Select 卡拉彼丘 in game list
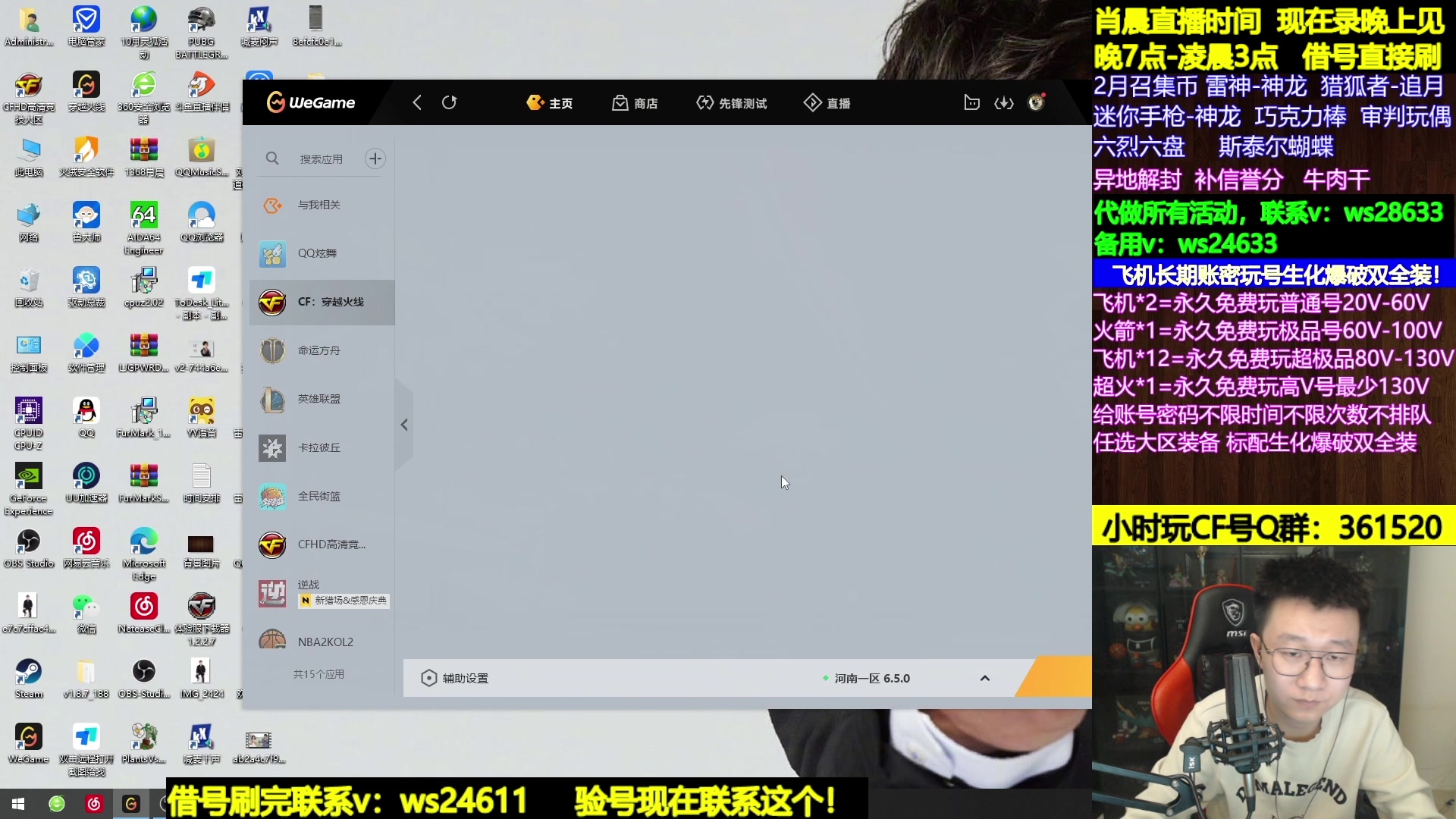Screen dimensions: 1456x819 [x=322, y=447]
